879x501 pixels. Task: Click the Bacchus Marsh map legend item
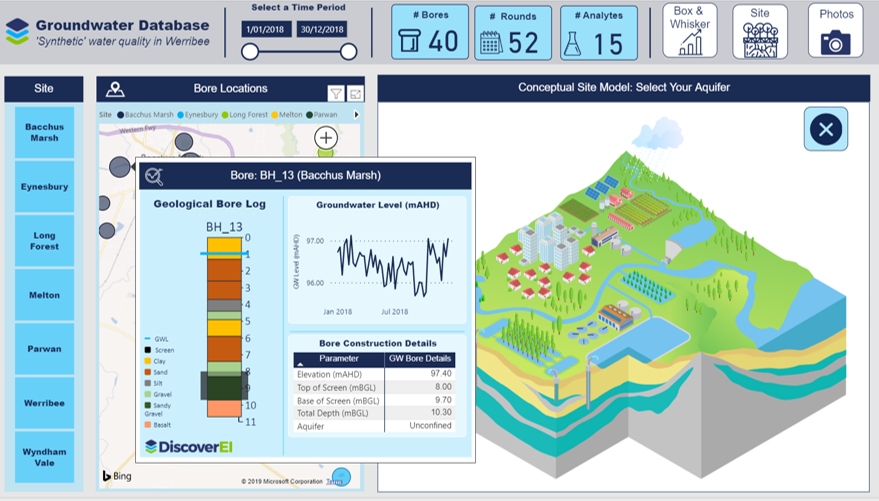point(145,114)
